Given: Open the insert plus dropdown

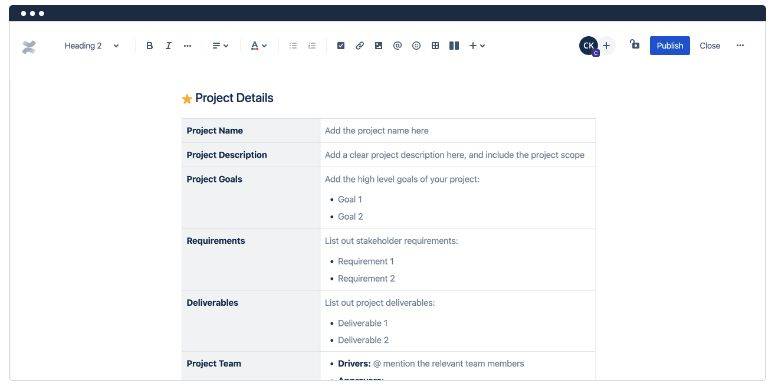Looking at the screenshot, I should (x=477, y=45).
